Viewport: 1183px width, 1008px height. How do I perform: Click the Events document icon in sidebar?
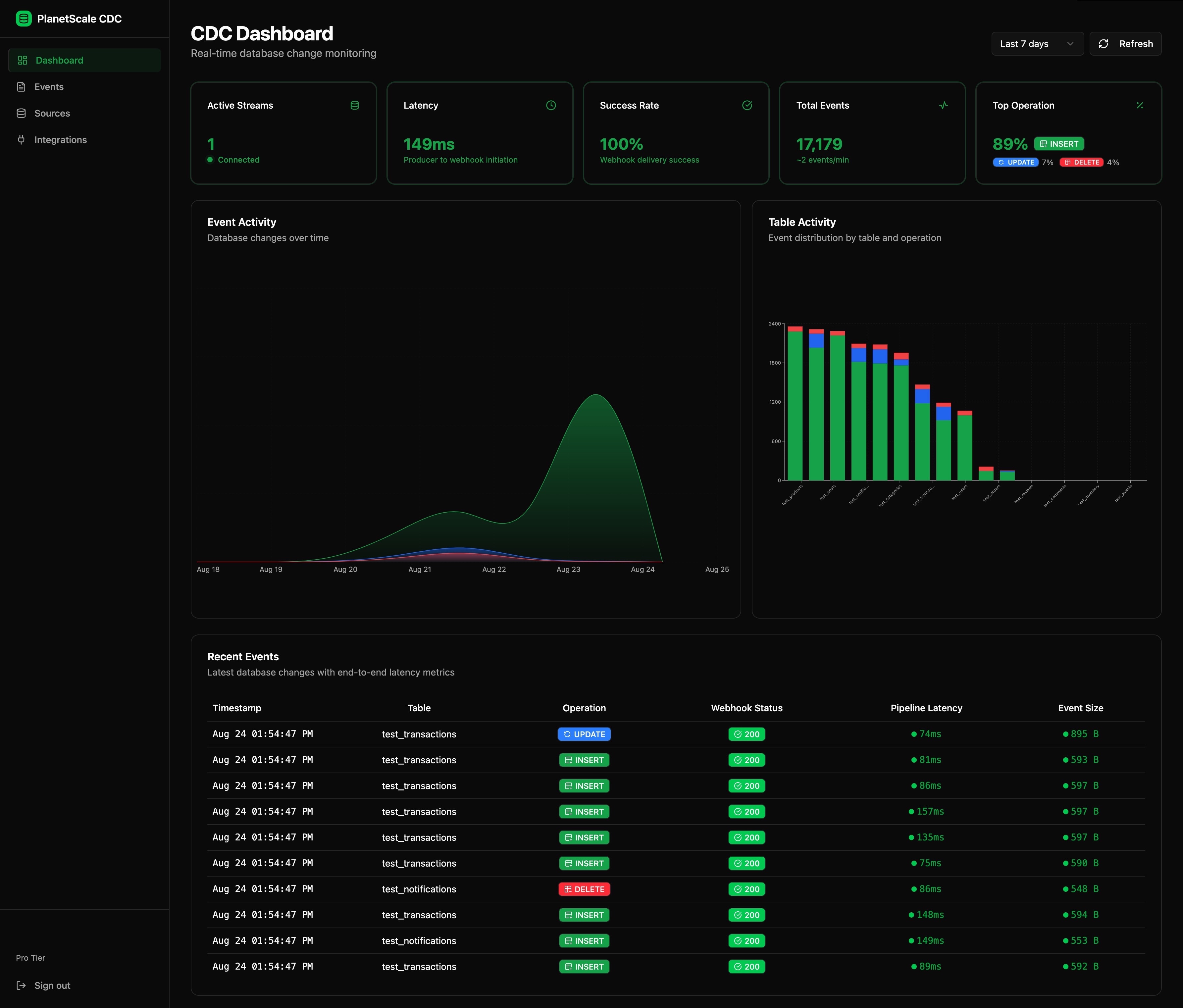tap(22, 86)
